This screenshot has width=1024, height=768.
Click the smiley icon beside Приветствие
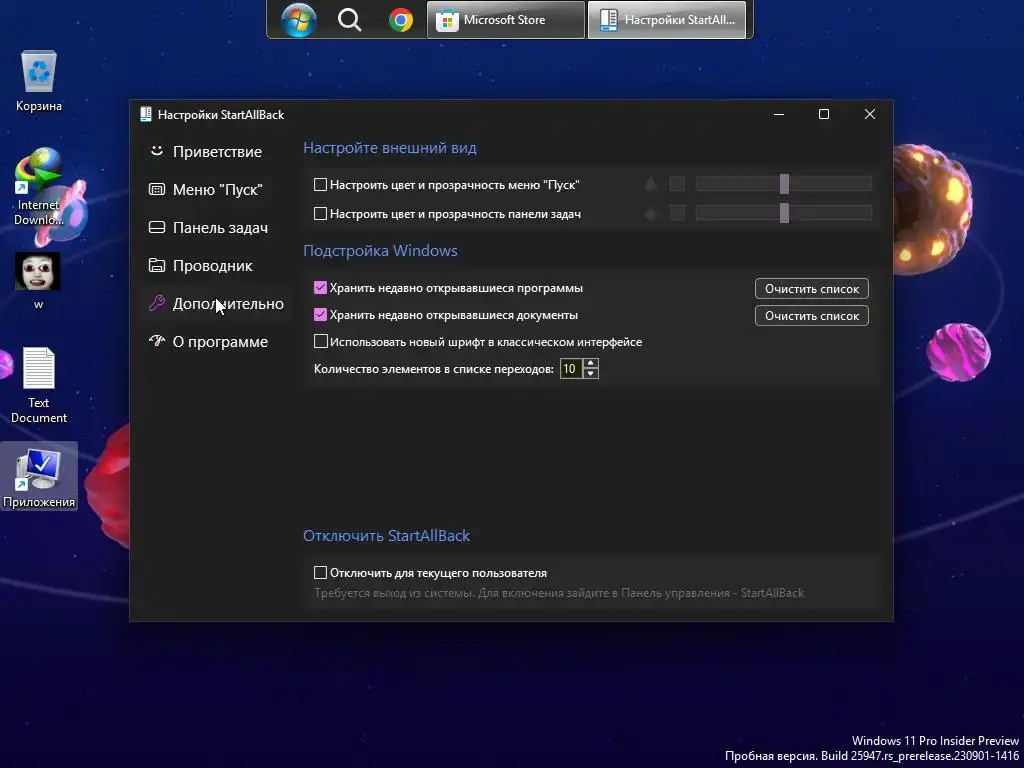[157, 151]
